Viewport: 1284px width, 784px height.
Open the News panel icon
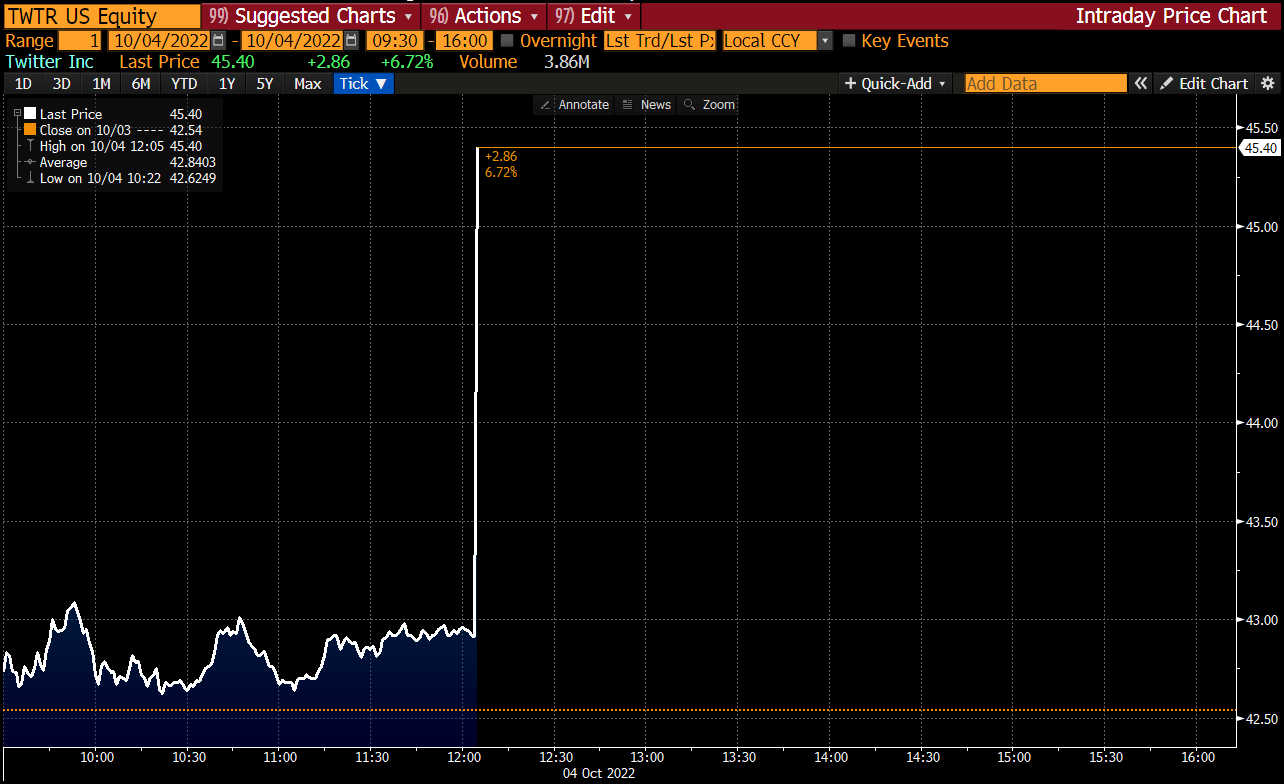pyautogui.click(x=627, y=105)
